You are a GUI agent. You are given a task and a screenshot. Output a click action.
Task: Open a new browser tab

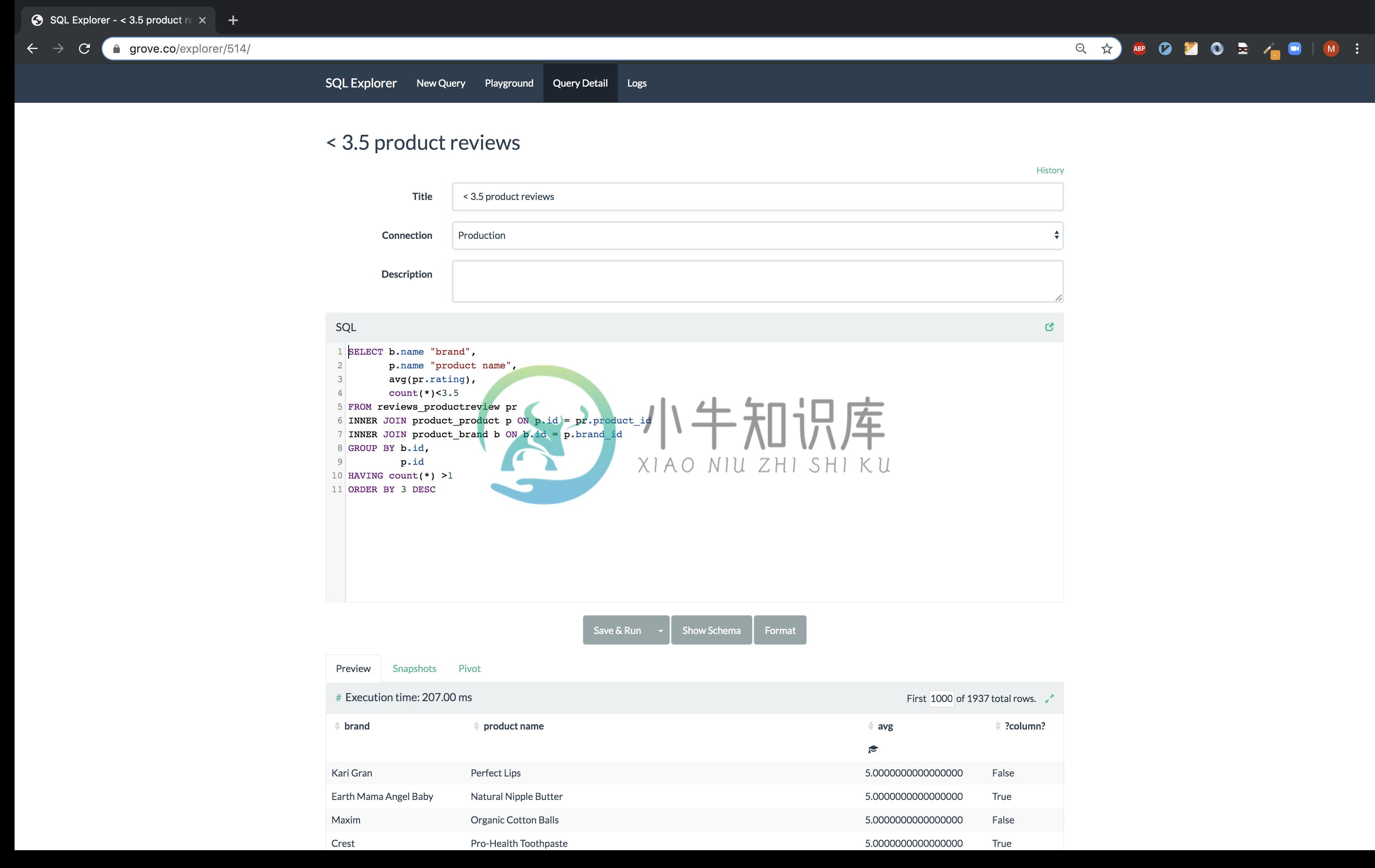pos(233,20)
